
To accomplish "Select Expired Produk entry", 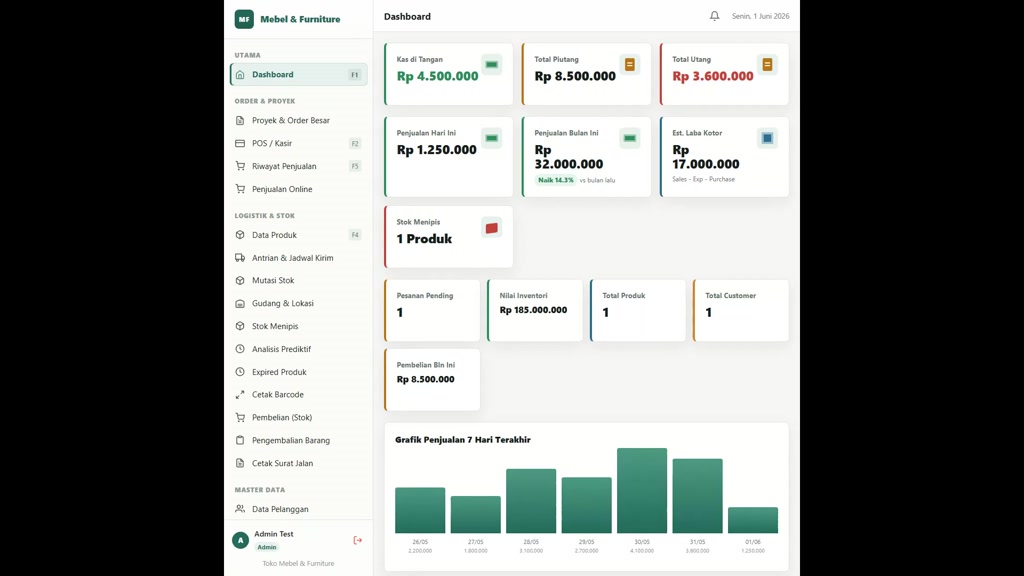I will click(x=298, y=372).
